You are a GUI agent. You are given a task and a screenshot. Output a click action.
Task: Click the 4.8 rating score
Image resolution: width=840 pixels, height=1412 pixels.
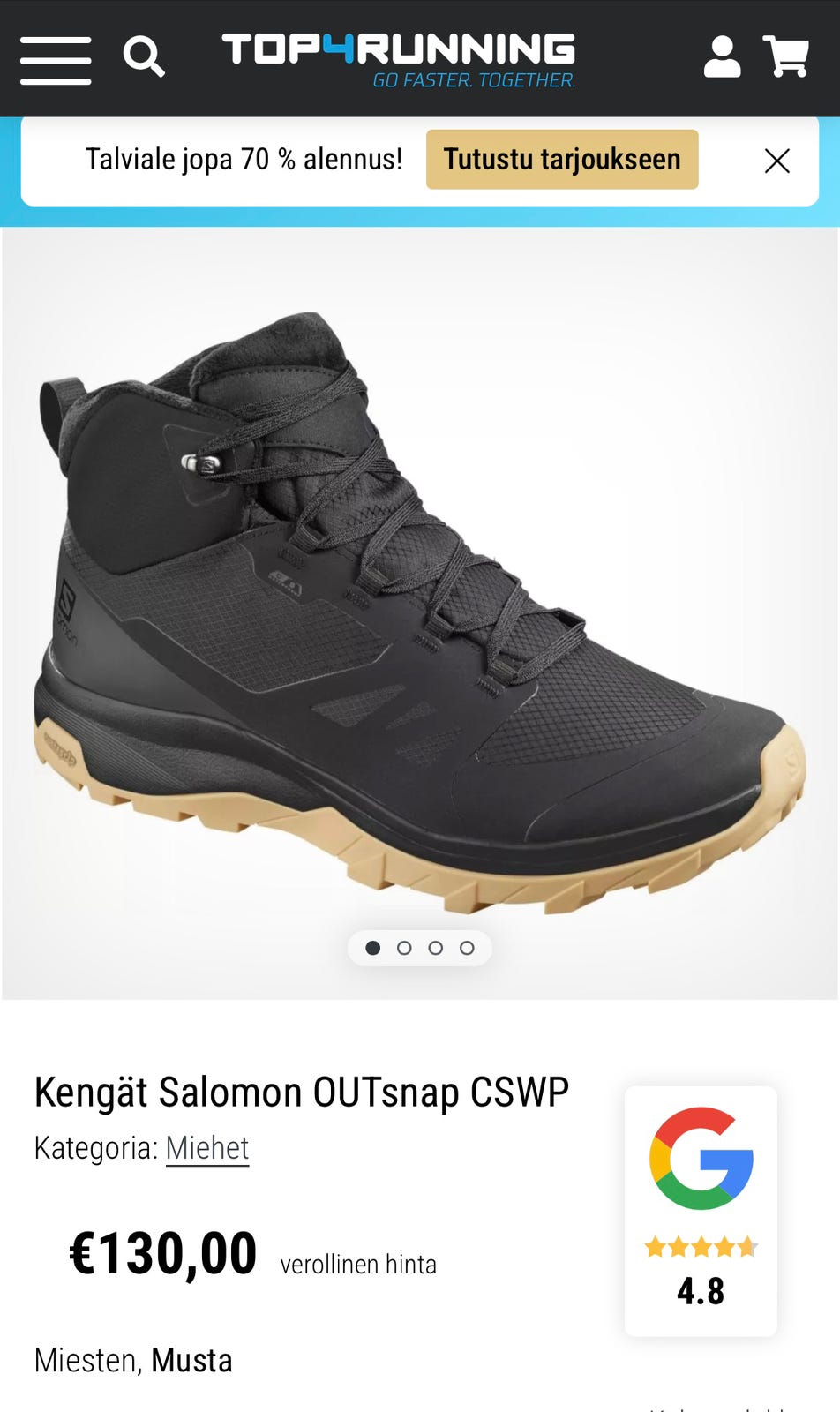pos(701,1291)
